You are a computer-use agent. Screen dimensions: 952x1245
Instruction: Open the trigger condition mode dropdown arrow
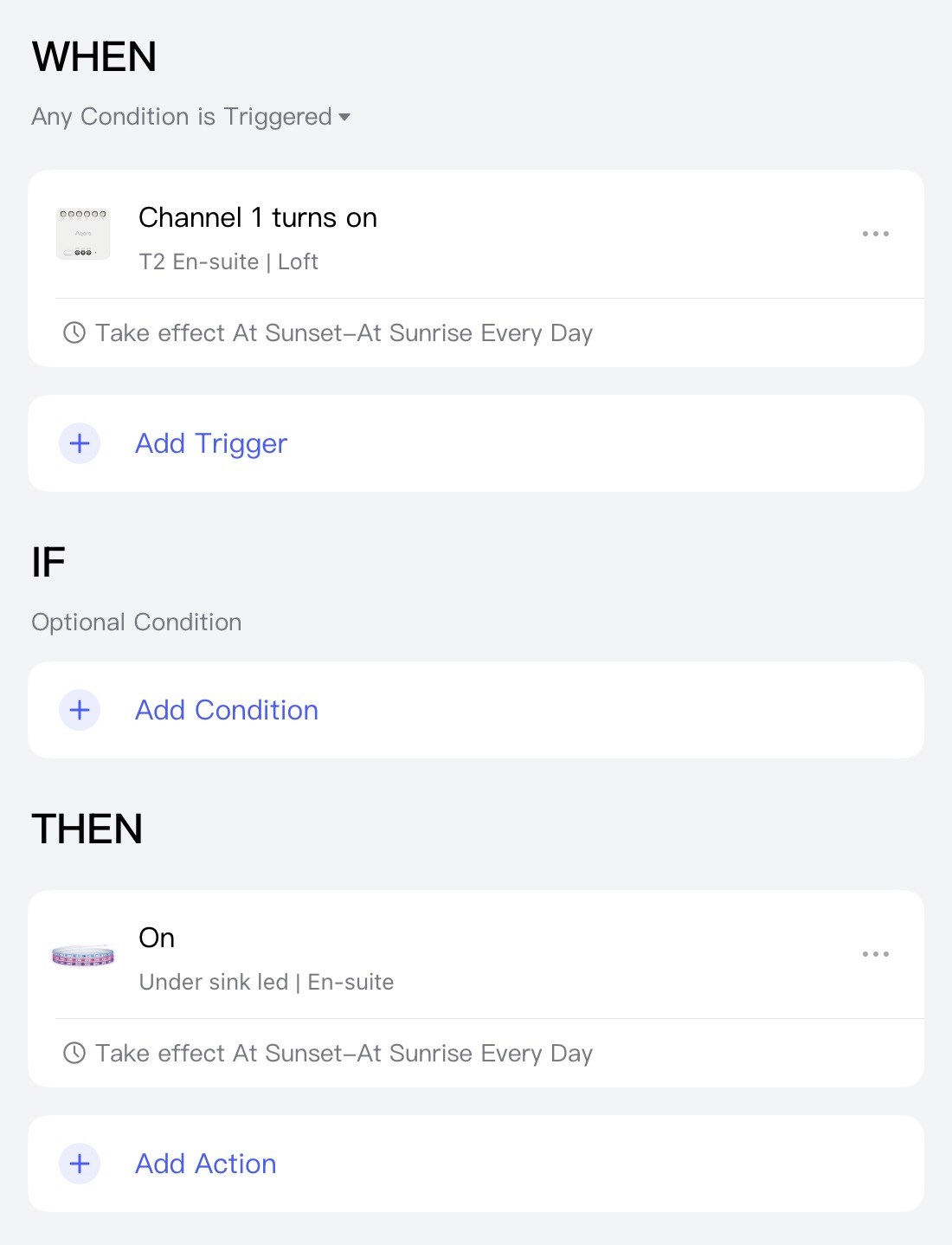click(344, 117)
